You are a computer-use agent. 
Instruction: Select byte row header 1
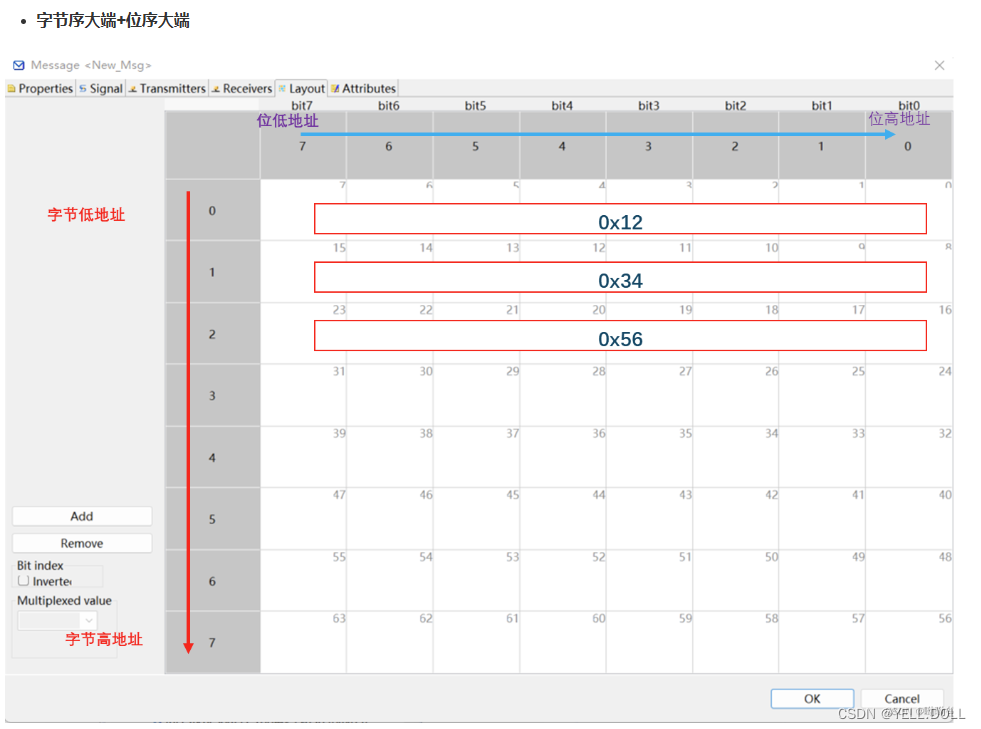pos(213,272)
